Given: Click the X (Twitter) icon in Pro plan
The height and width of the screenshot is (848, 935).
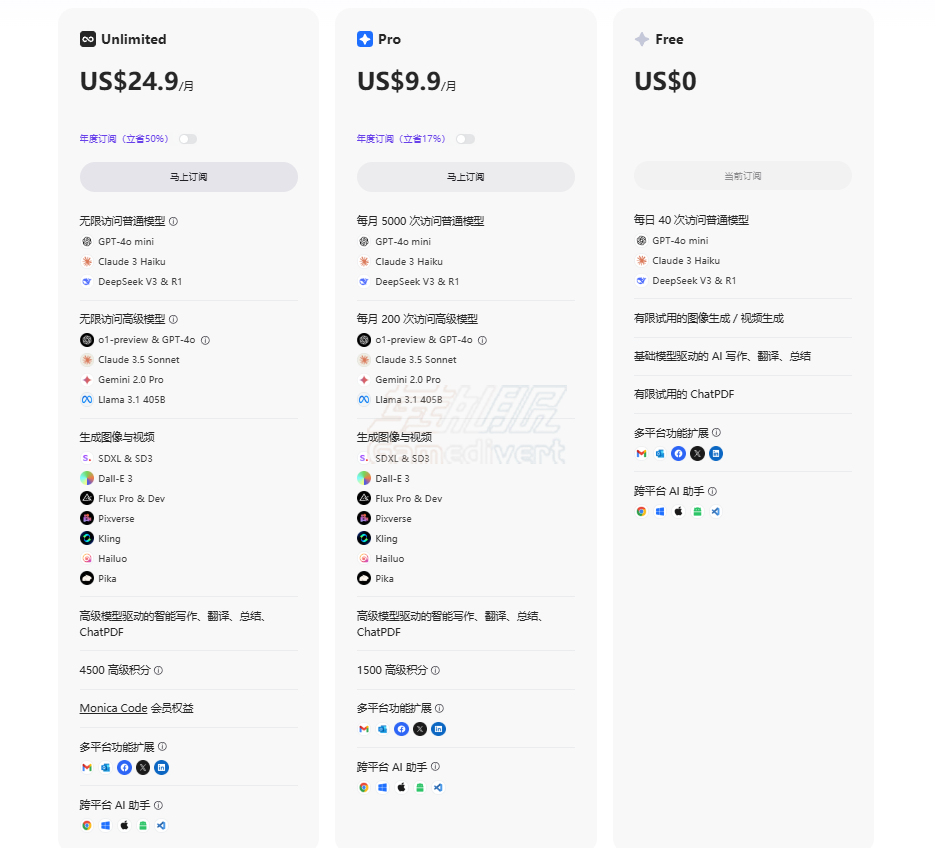Looking at the screenshot, I should [x=420, y=729].
